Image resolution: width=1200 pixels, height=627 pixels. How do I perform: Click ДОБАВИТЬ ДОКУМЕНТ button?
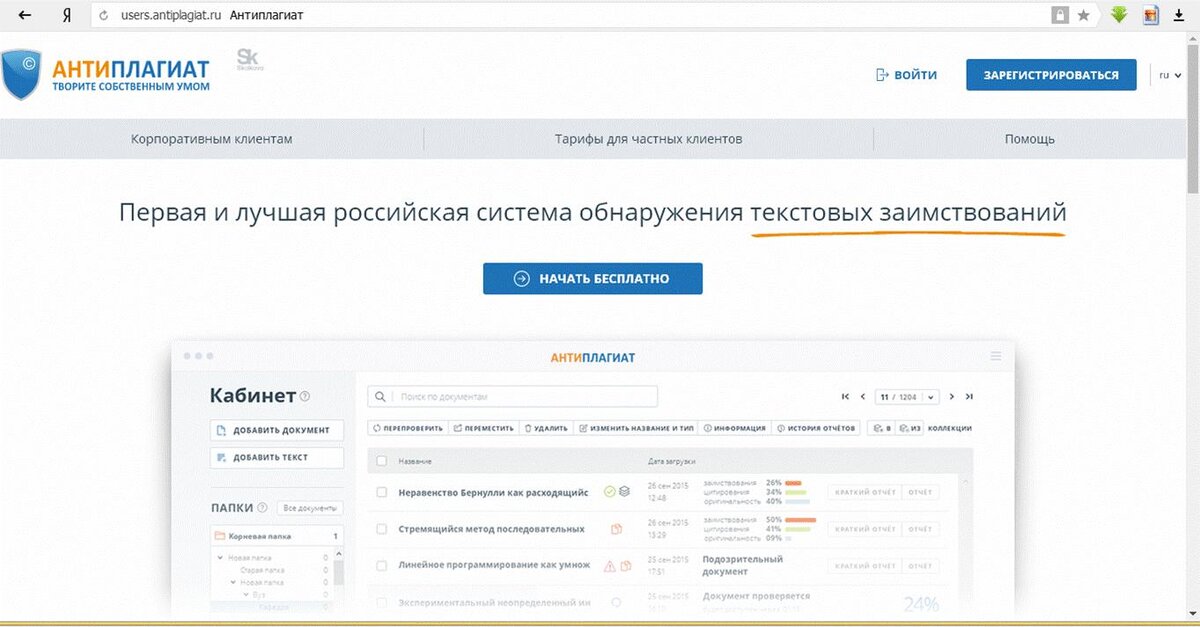(x=278, y=430)
